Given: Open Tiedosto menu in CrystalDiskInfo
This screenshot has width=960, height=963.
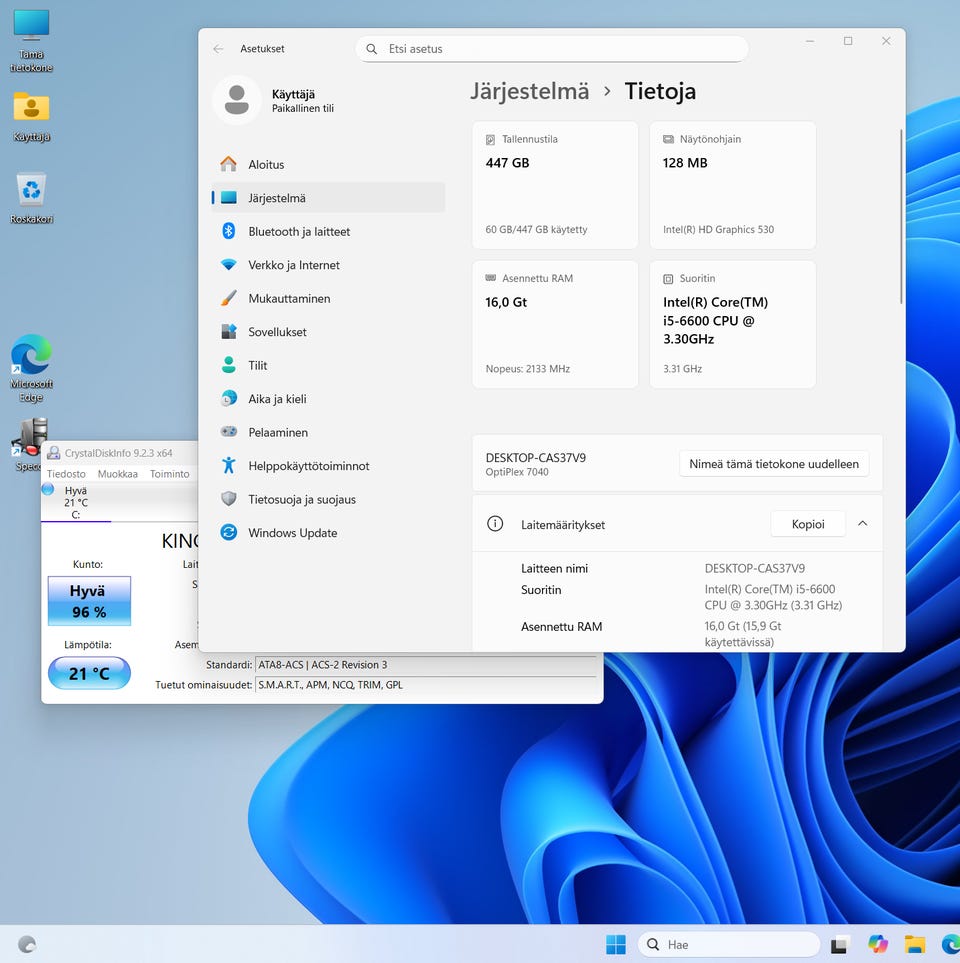Looking at the screenshot, I should [66, 474].
